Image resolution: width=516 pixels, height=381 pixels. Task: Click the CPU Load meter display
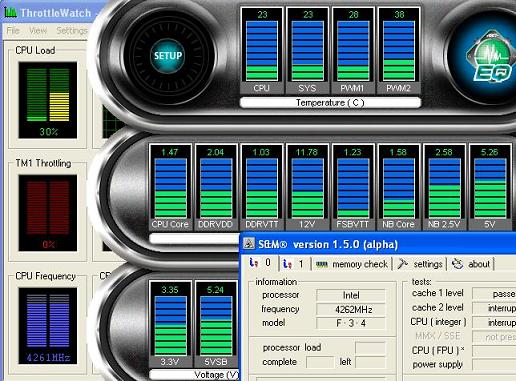(x=48, y=100)
